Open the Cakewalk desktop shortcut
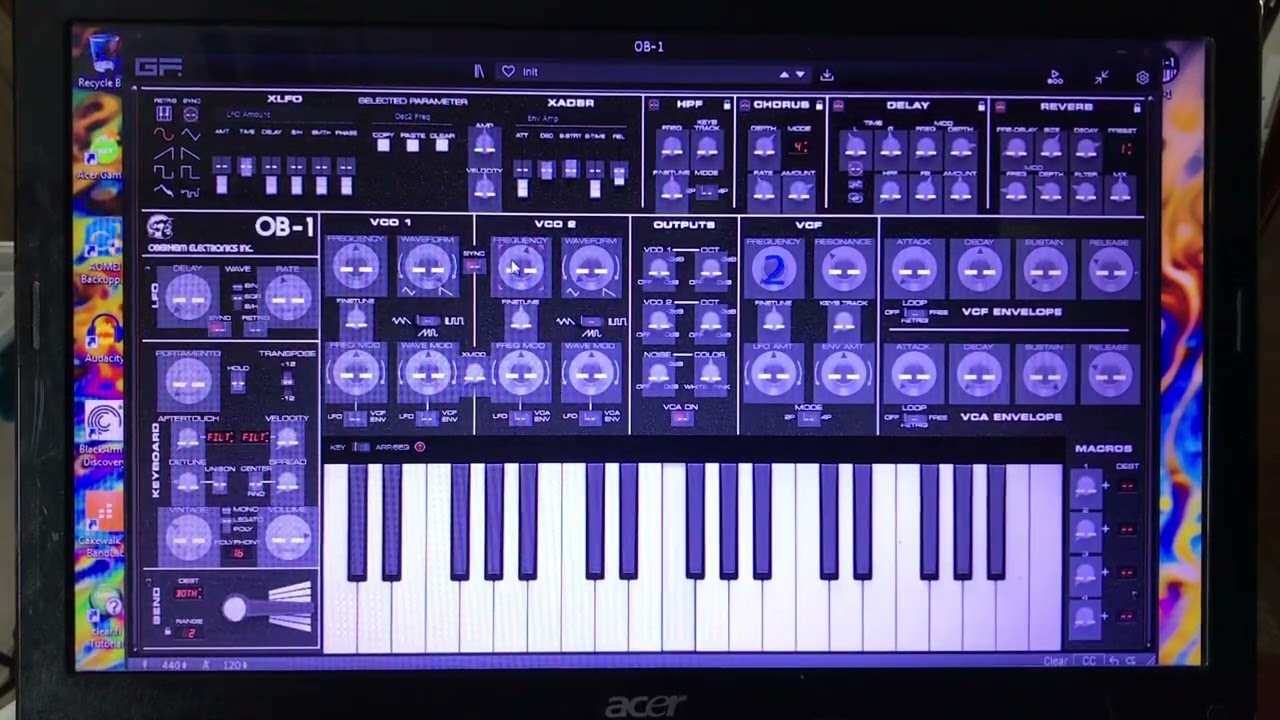The height and width of the screenshot is (720, 1280). (x=102, y=522)
